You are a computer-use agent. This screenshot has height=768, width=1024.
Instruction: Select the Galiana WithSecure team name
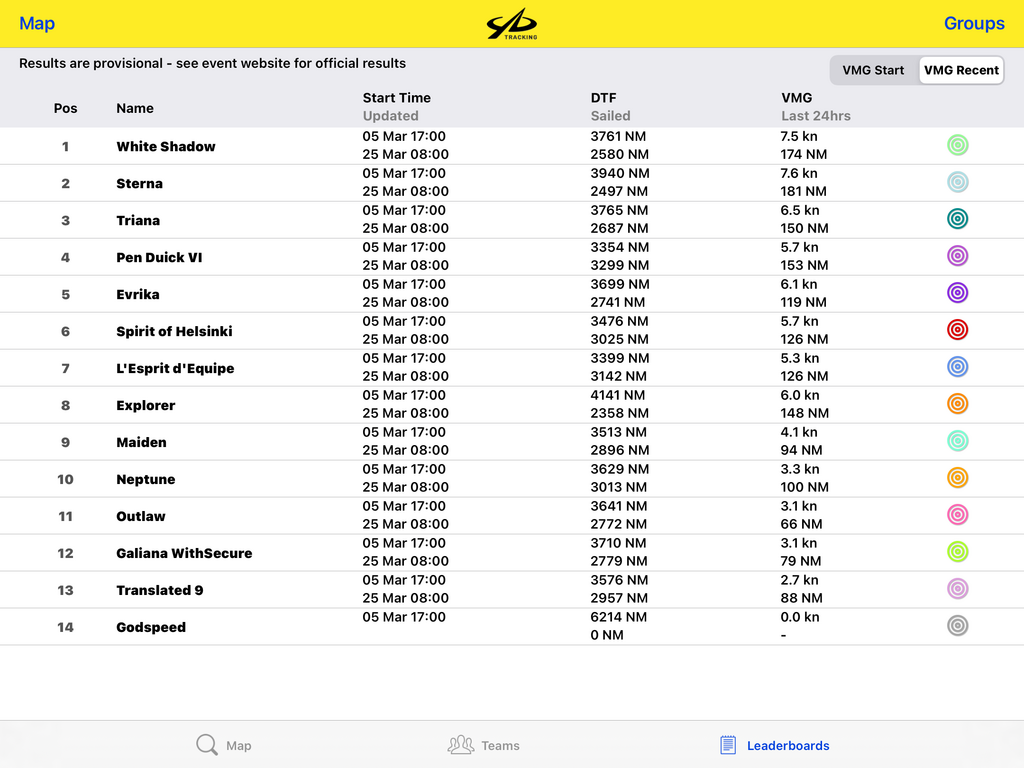click(x=184, y=553)
